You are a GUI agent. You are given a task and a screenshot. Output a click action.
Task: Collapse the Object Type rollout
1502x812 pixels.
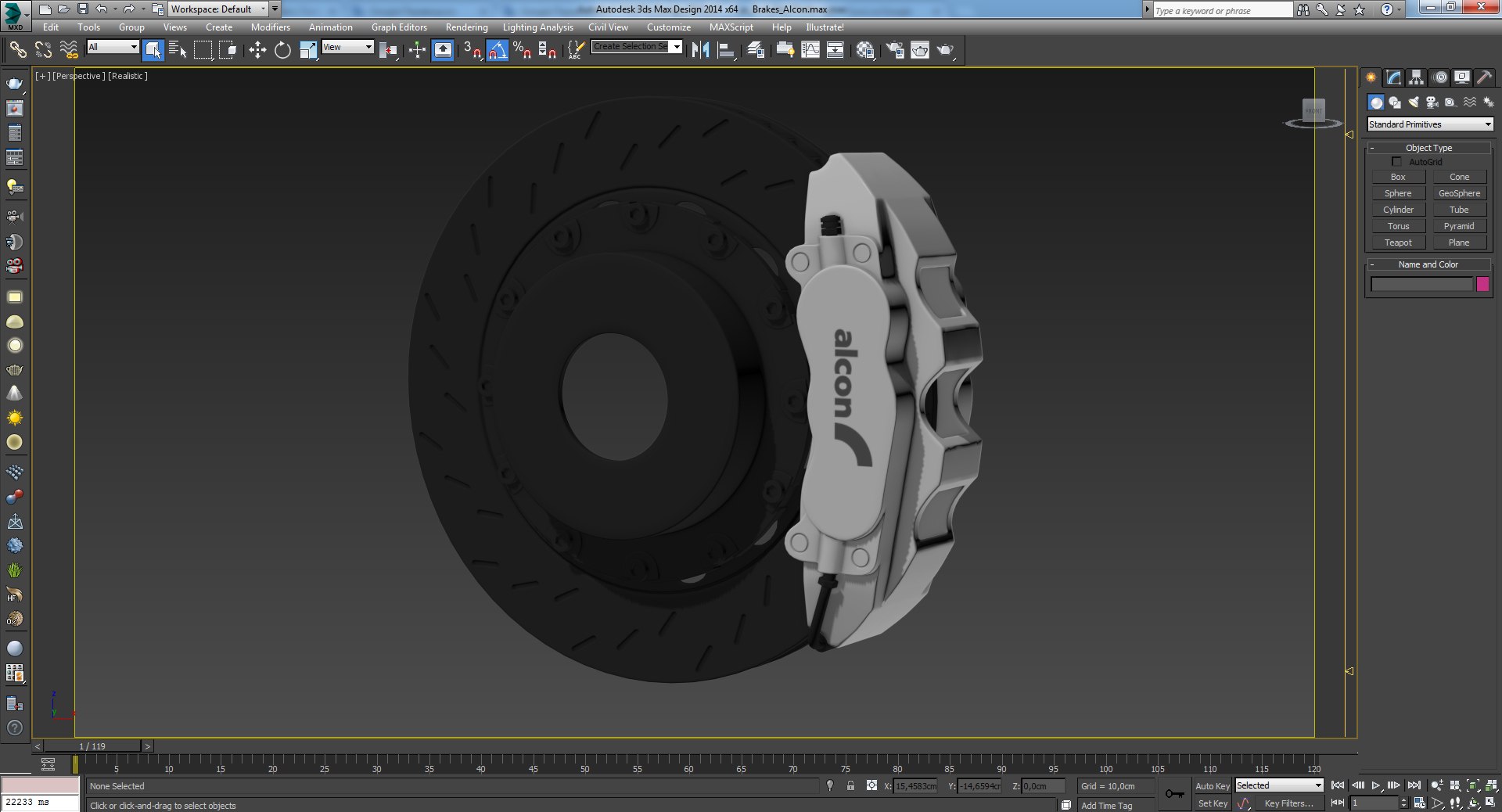(x=1428, y=148)
